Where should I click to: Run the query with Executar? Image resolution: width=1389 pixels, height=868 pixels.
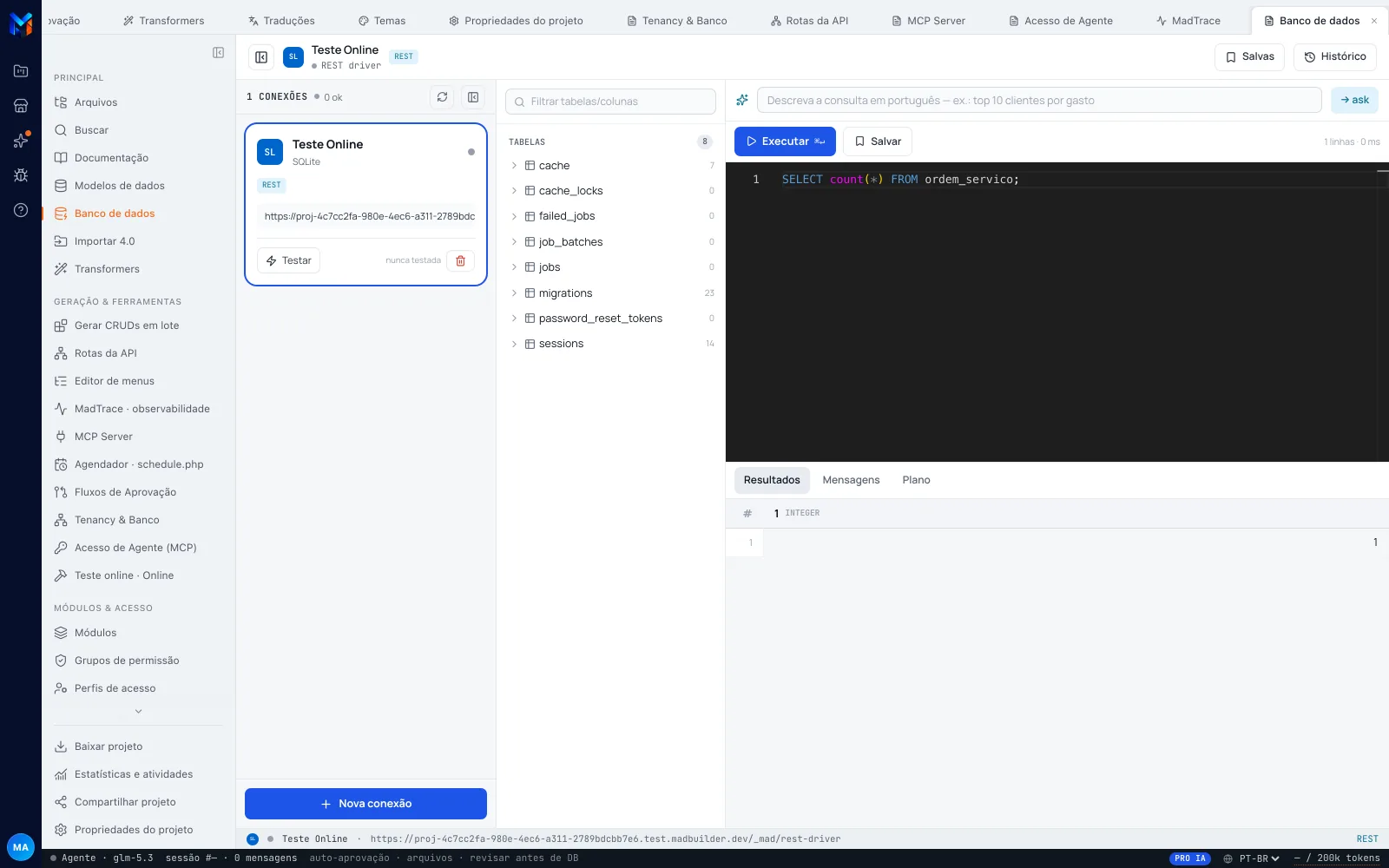(x=785, y=141)
